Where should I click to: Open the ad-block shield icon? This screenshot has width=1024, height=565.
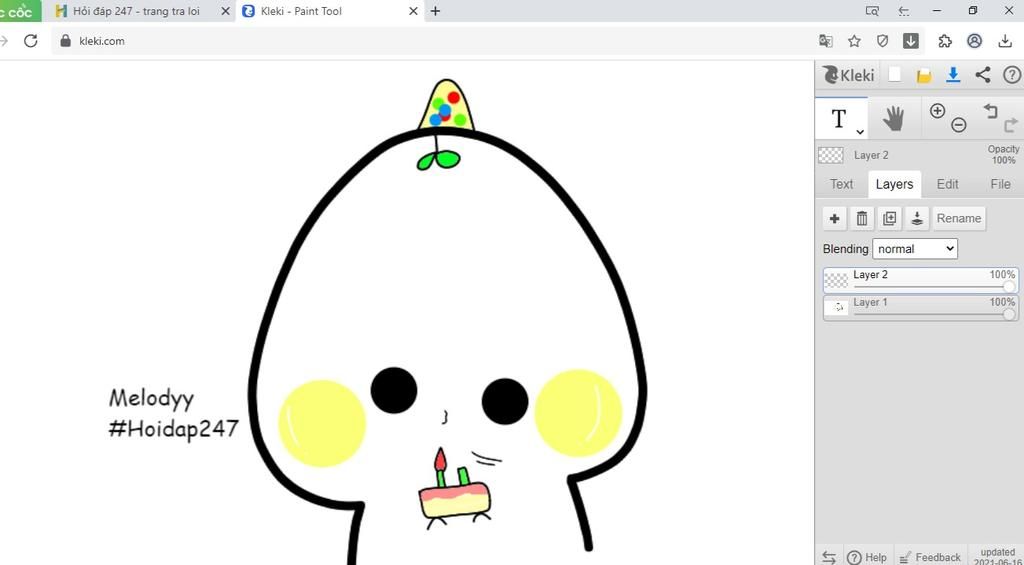point(882,41)
